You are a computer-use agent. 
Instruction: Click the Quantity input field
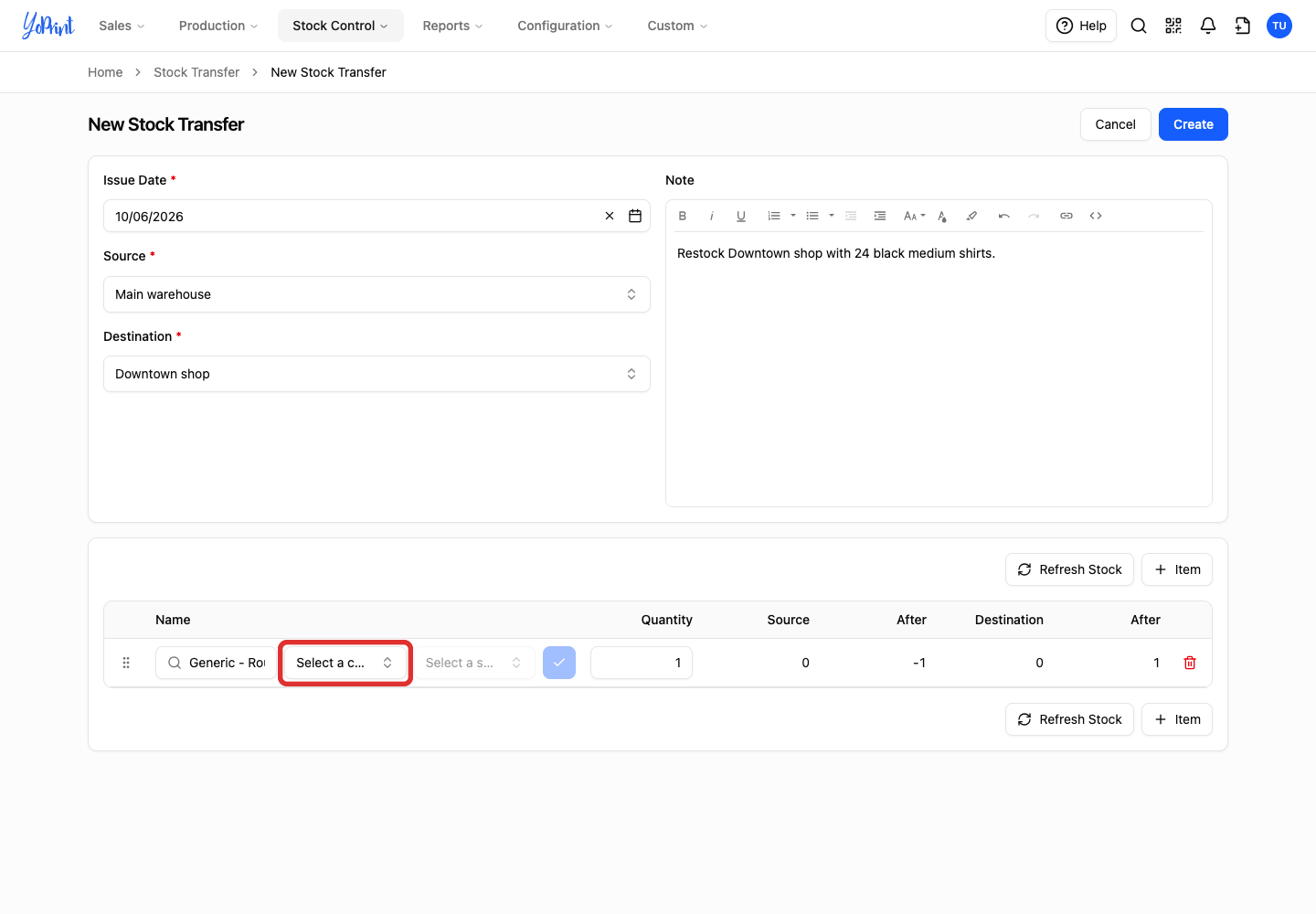[642, 663]
